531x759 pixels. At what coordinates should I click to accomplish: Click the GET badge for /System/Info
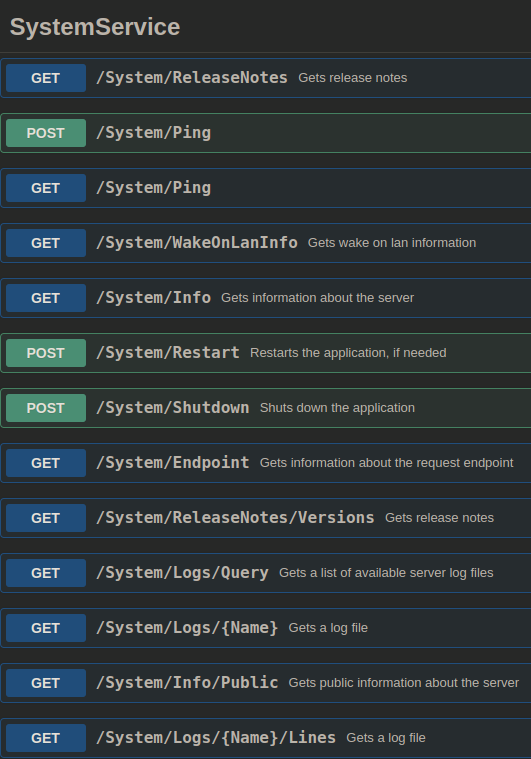point(46,298)
